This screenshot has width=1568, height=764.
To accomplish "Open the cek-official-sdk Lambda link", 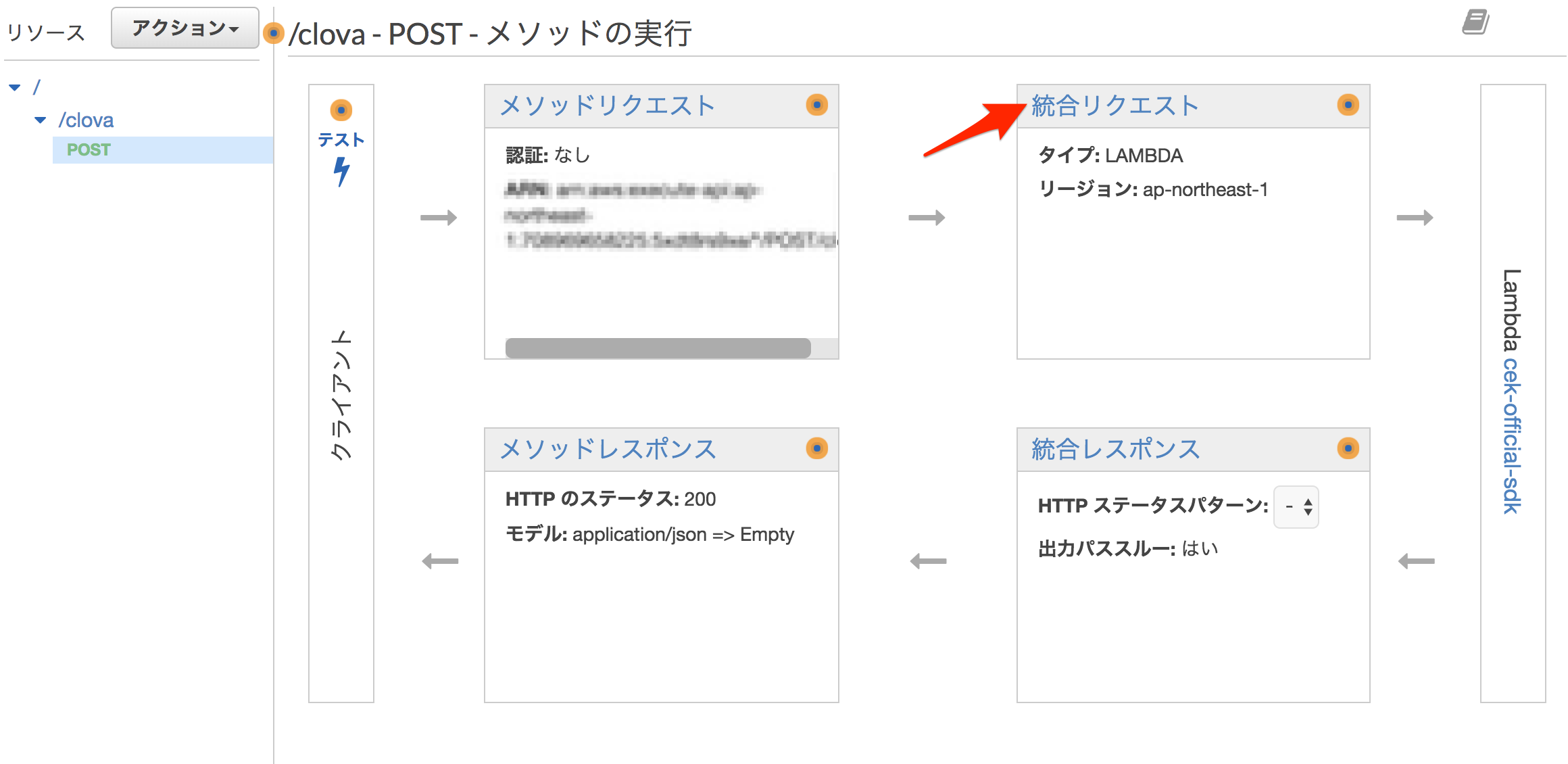I will [1512, 435].
